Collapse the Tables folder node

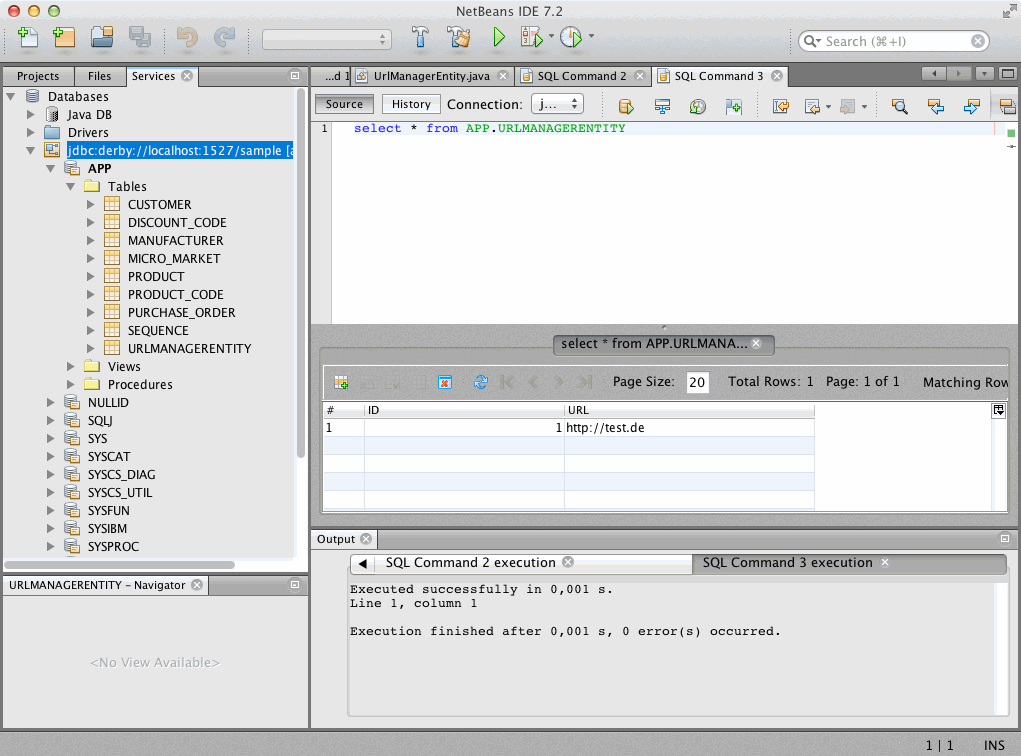71,186
